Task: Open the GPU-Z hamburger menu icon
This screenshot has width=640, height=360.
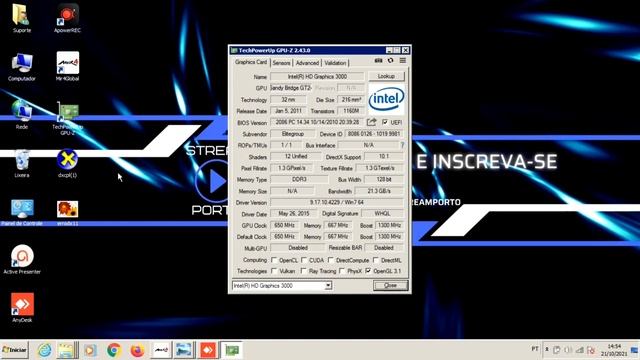Action: coord(403,60)
